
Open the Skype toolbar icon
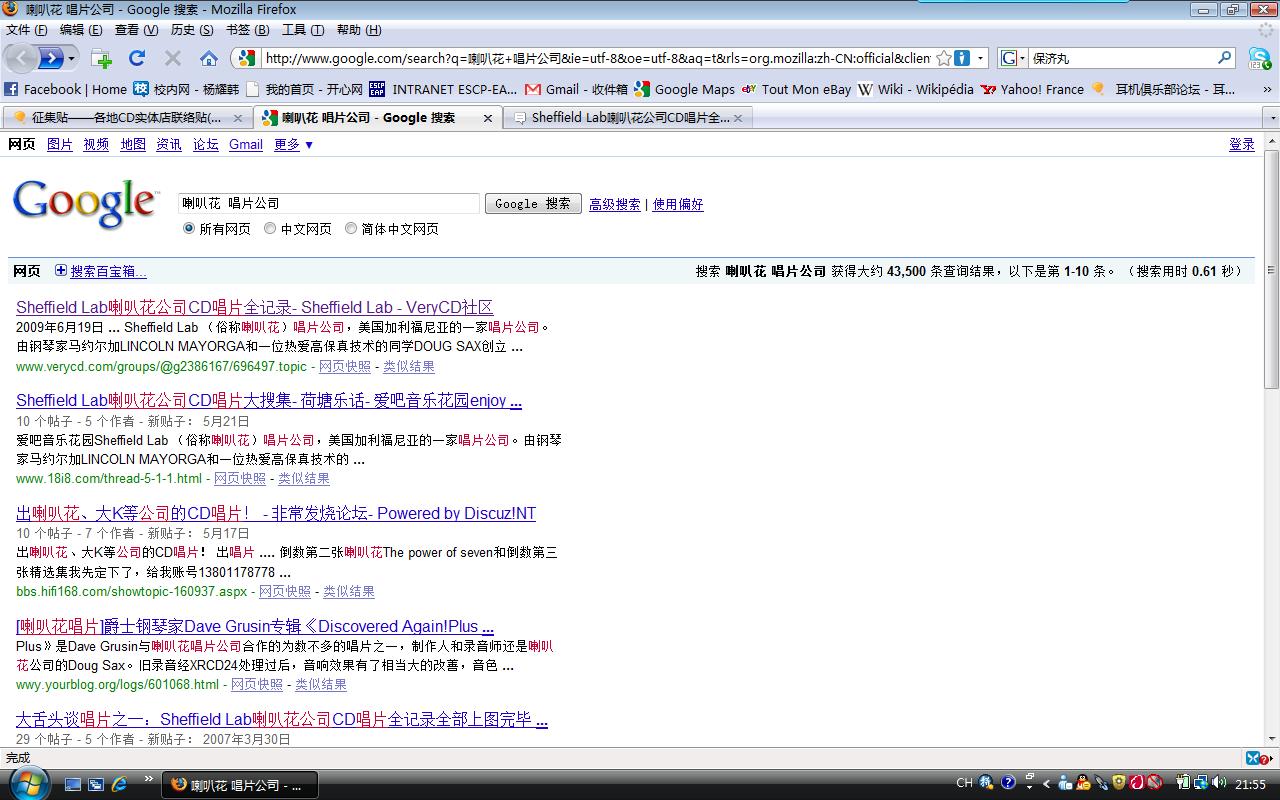click(1259, 58)
